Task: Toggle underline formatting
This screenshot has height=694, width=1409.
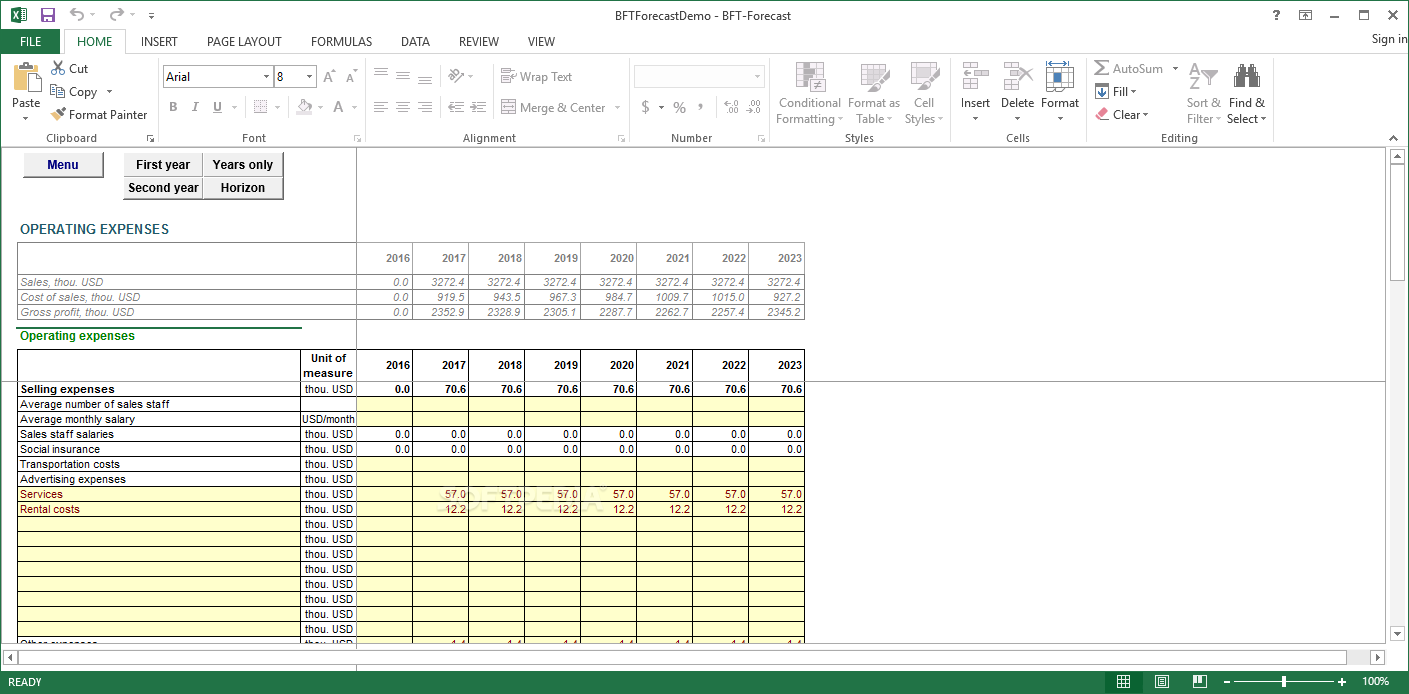Action: click(x=217, y=107)
